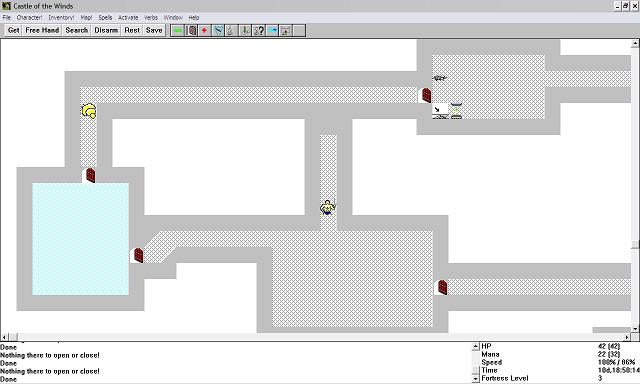Open the File menu
Screen dimensions: 640x384
[7, 18]
